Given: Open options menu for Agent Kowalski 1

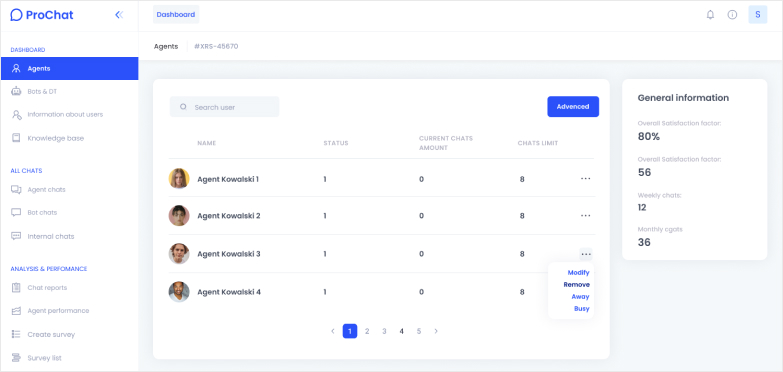Looking at the screenshot, I should click(x=586, y=178).
